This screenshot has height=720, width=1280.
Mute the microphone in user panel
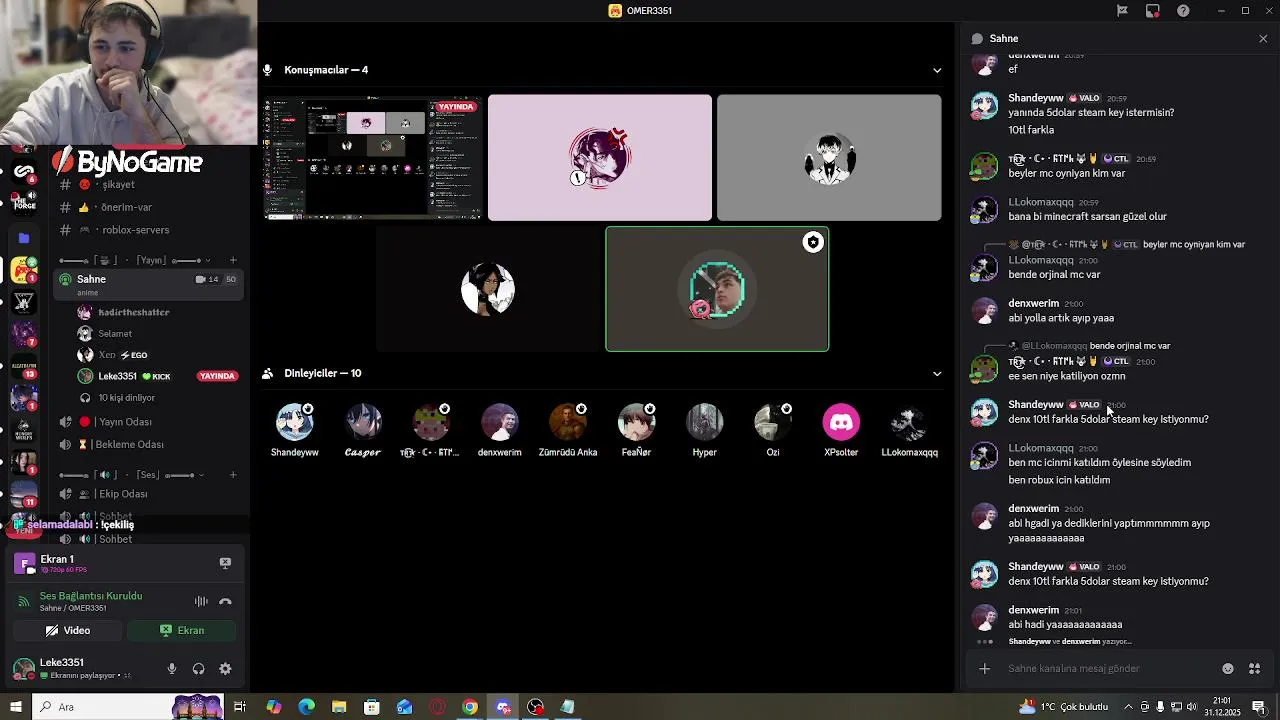click(x=171, y=669)
